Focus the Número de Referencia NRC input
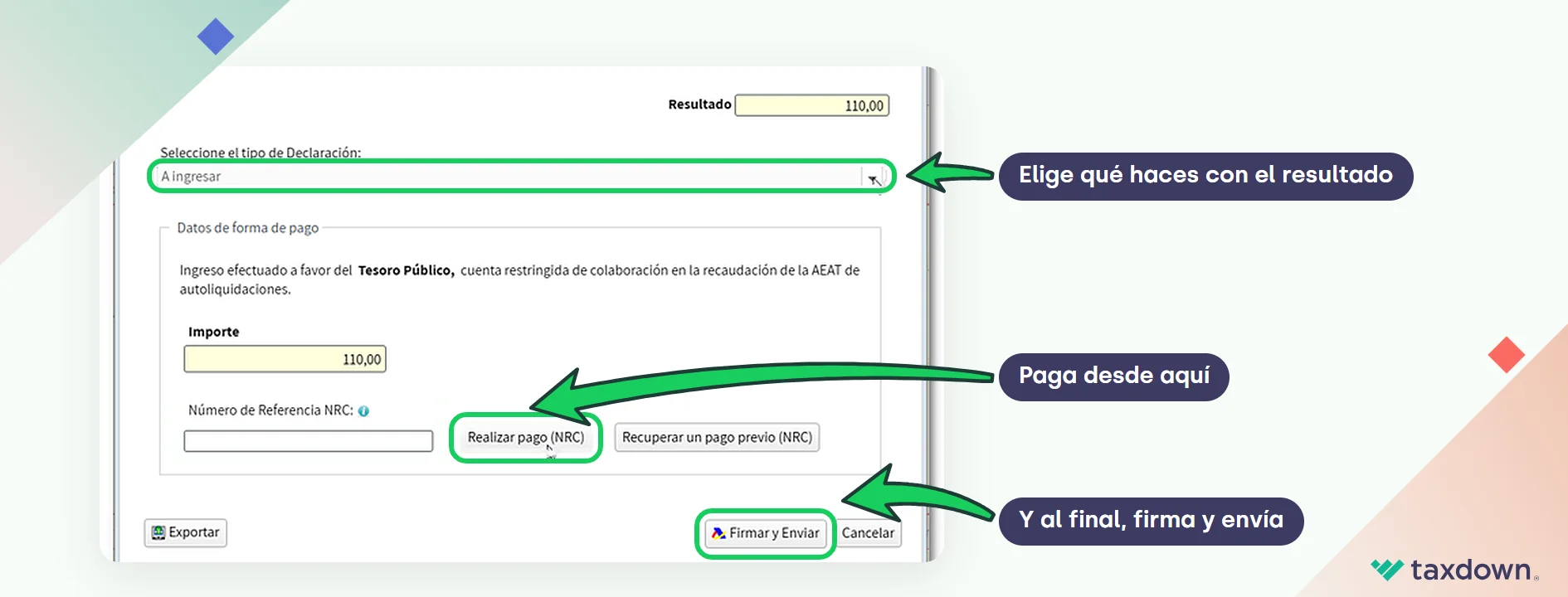Viewport: 1568px width, 597px height. [309, 440]
